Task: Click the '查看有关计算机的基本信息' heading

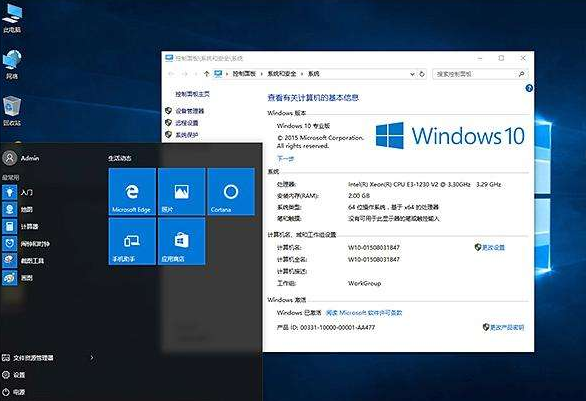Action: point(313,98)
